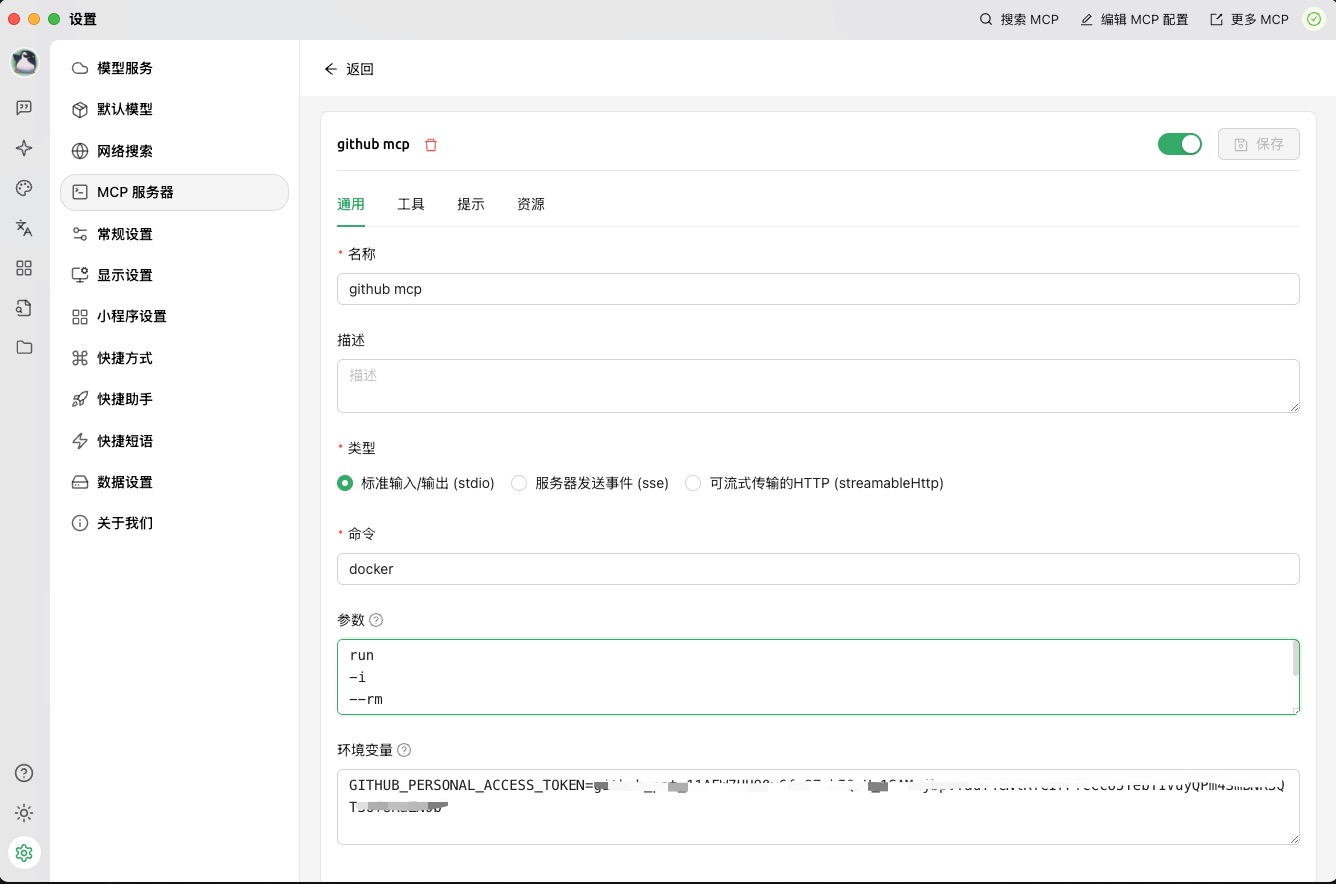Open 快捷方式 in the settings menu
Screen dimensions: 1336x884
pos(175,358)
